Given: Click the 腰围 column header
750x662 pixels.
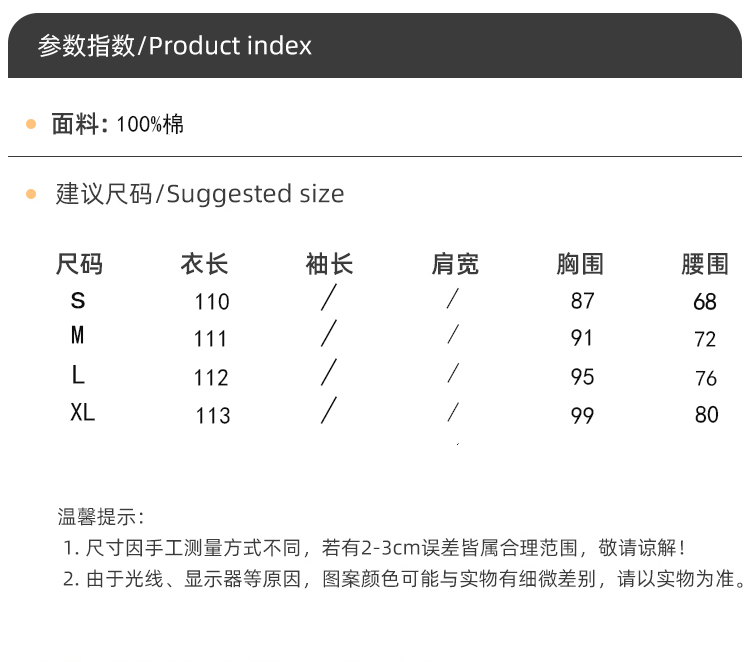Looking at the screenshot, I should 705,264.
